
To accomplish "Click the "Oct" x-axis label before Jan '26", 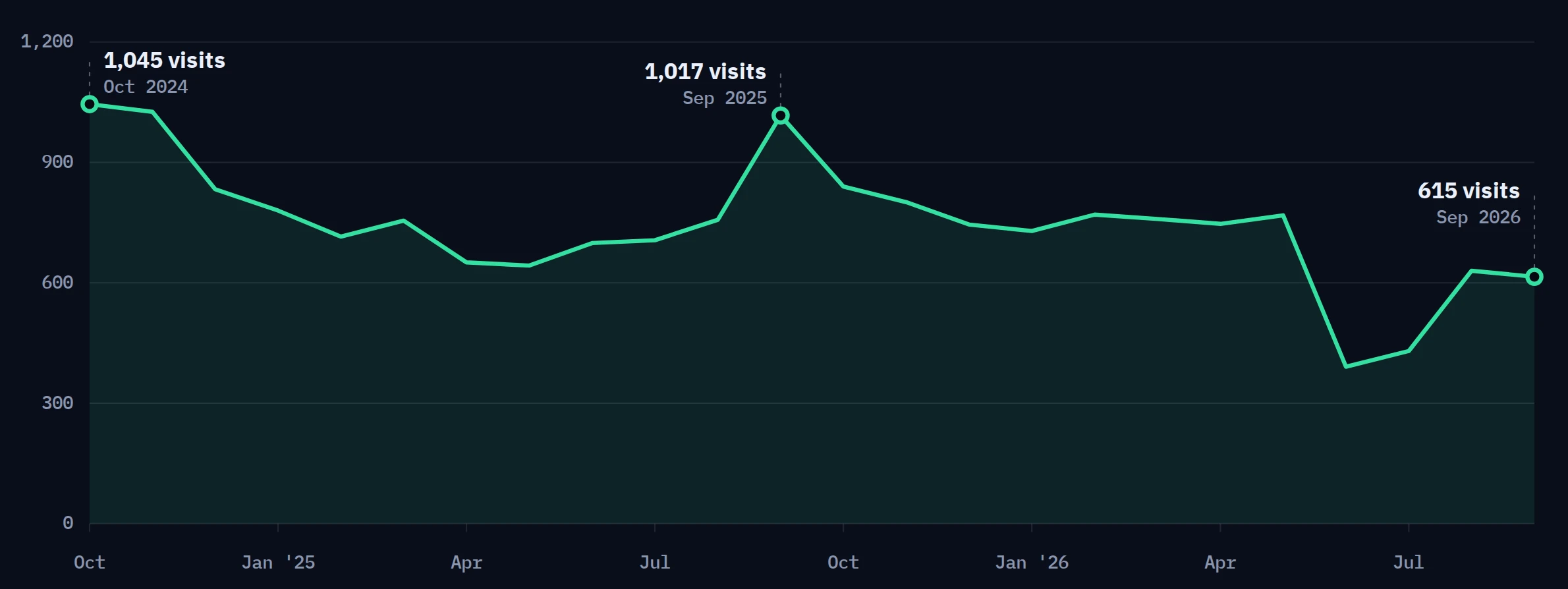I will pos(843,563).
